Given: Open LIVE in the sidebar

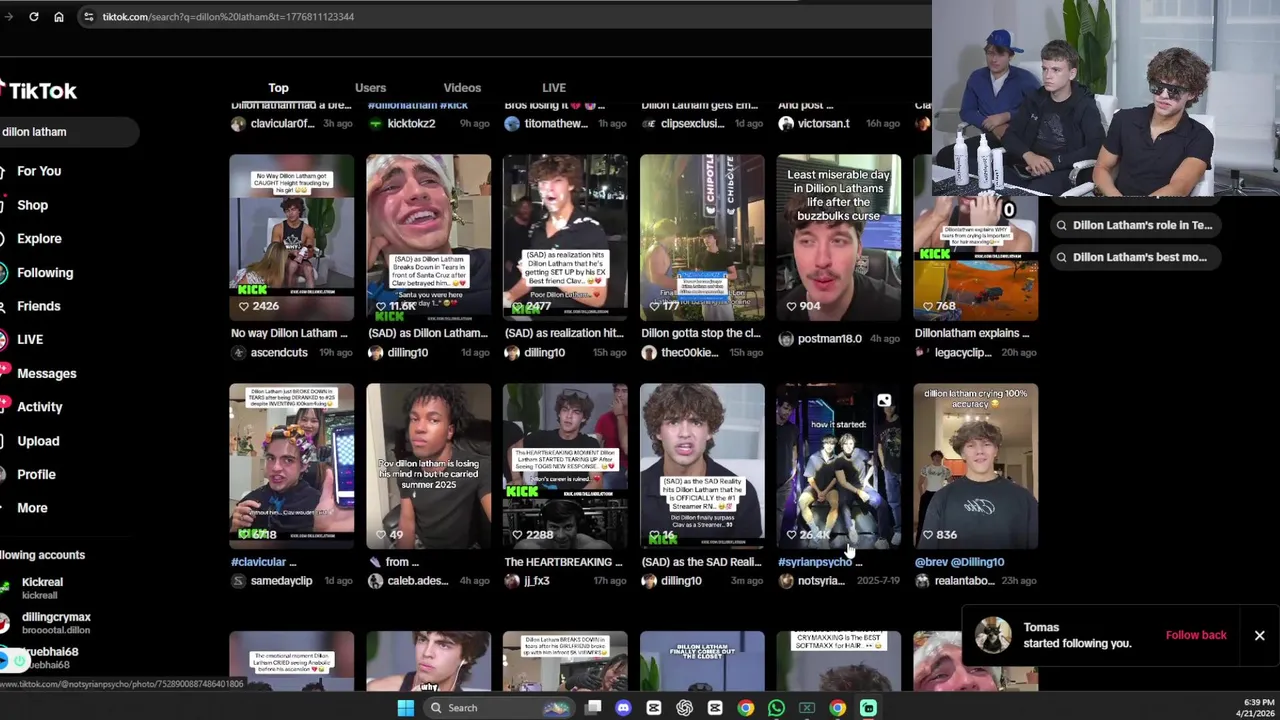Looking at the screenshot, I should coord(30,340).
